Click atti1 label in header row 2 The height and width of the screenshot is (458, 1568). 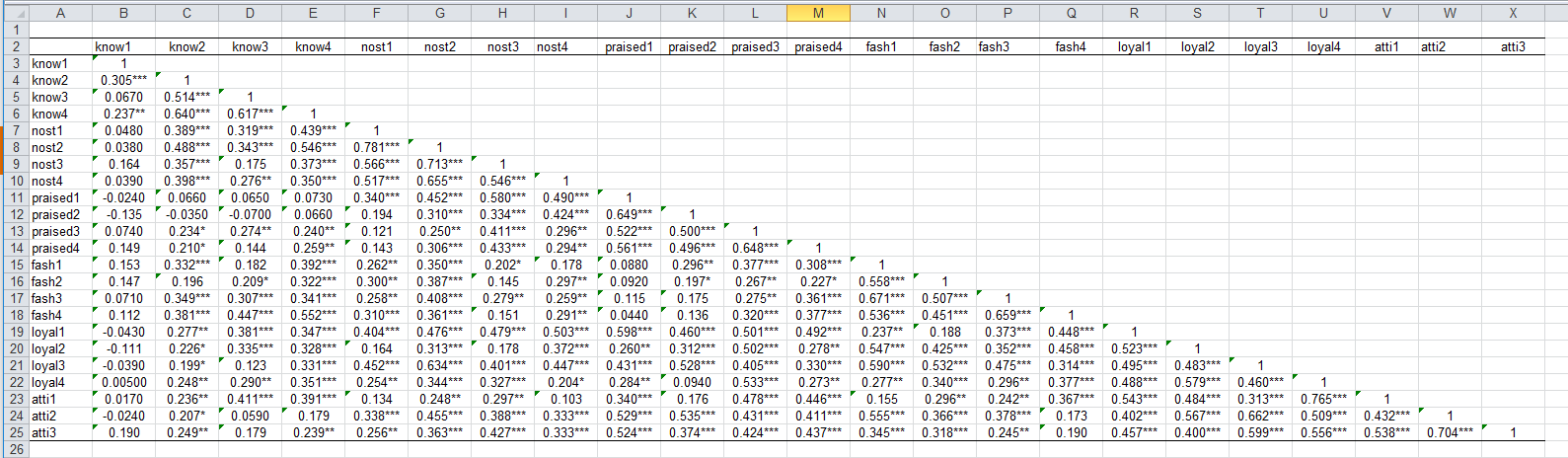(1386, 46)
